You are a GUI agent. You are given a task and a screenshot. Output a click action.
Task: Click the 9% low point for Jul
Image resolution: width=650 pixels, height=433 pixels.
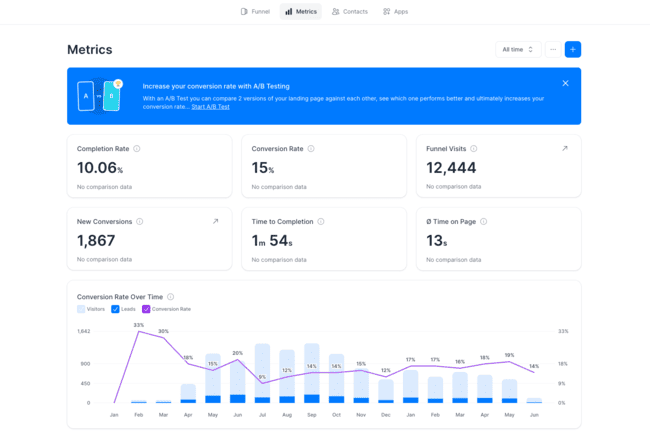click(x=262, y=382)
